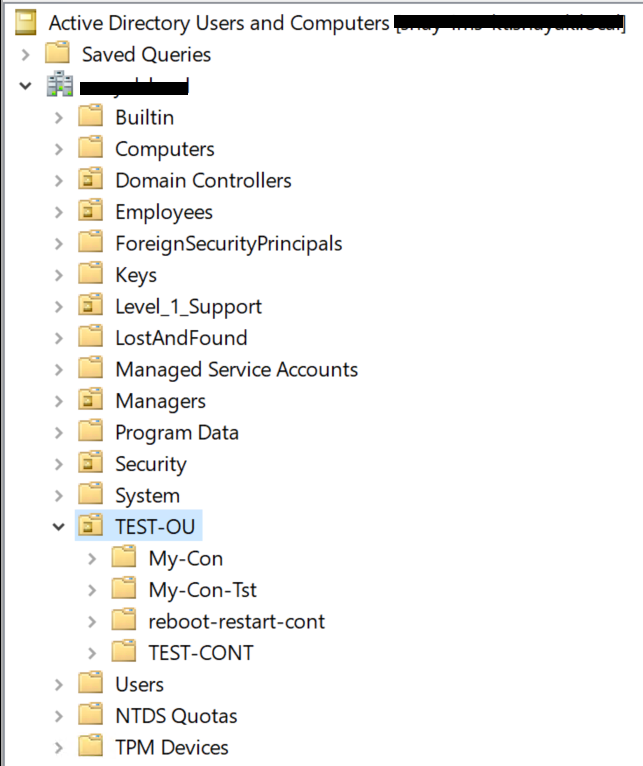Click the Security OU icon
Viewport: 643px width, 766px height.
(x=91, y=464)
